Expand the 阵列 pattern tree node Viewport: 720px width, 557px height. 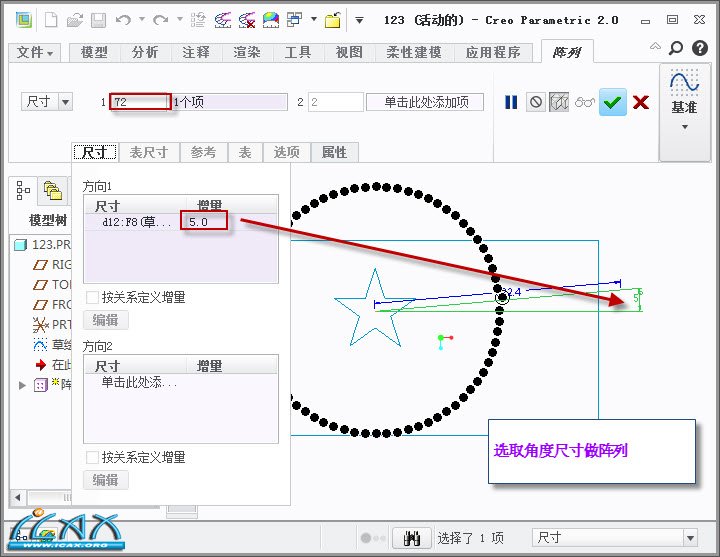pos(22,385)
